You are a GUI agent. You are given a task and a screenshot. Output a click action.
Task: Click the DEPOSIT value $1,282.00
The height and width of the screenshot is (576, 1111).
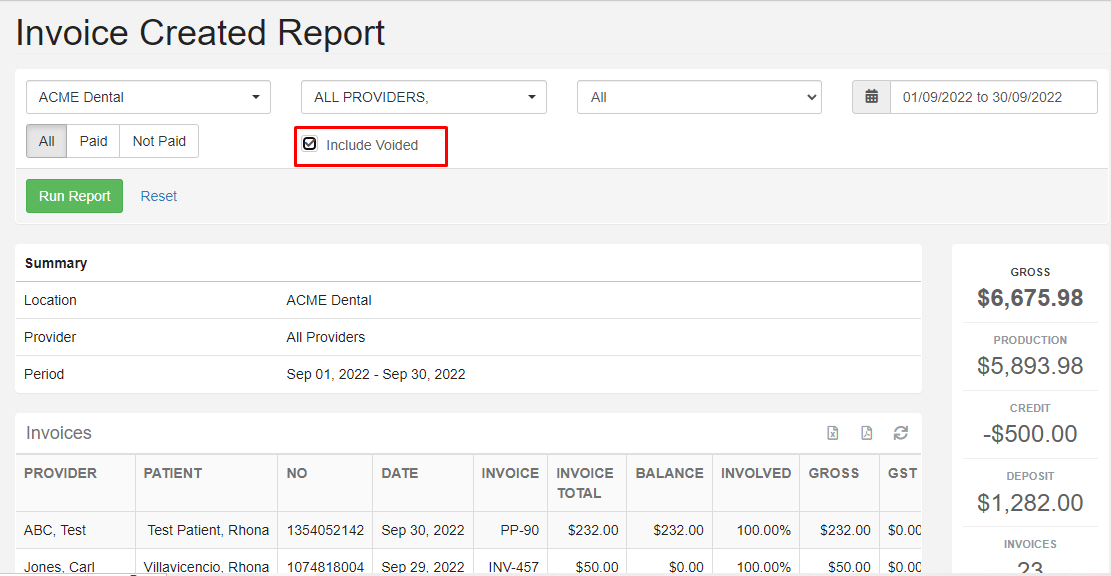click(1030, 502)
